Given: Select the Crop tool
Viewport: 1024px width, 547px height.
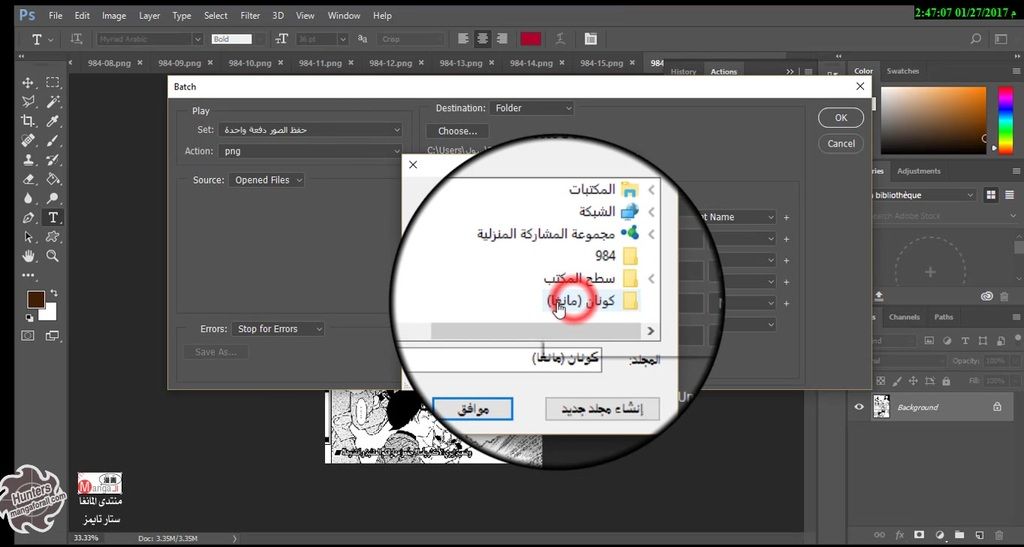Looking at the screenshot, I should [28, 121].
